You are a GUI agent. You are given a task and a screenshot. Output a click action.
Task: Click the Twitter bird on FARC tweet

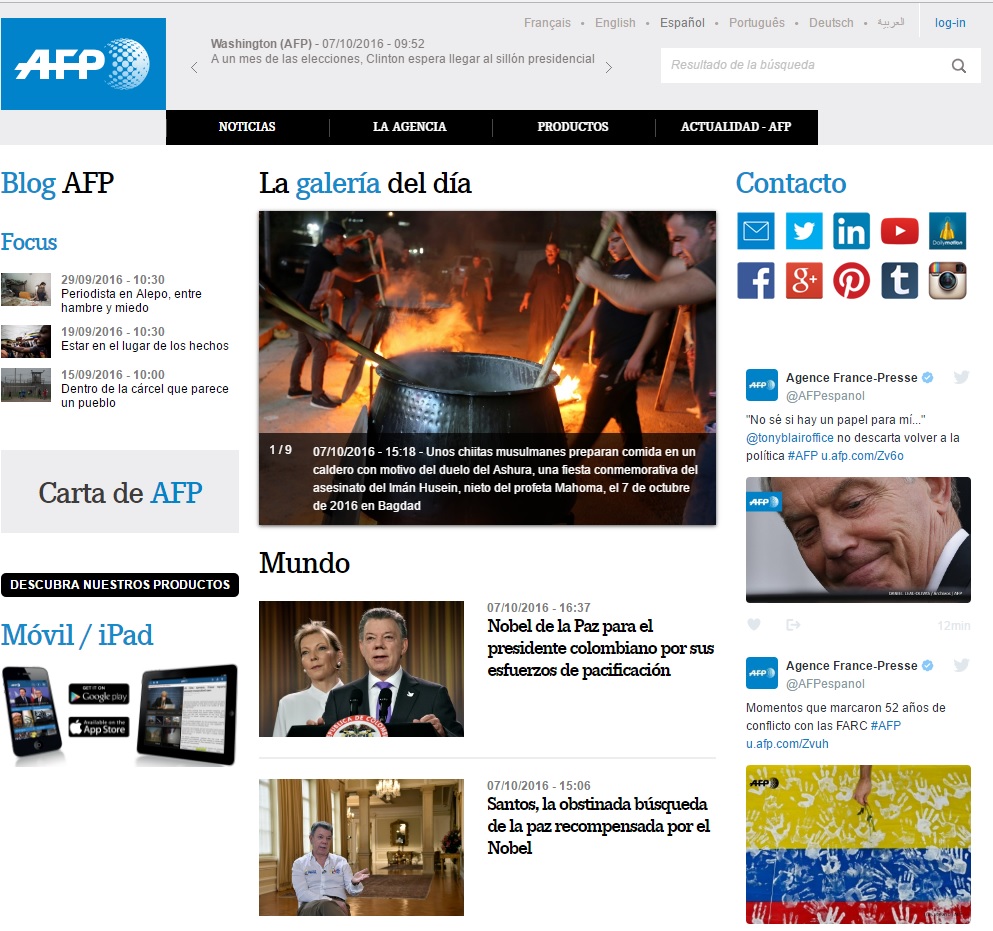pyautogui.click(x=961, y=665)
